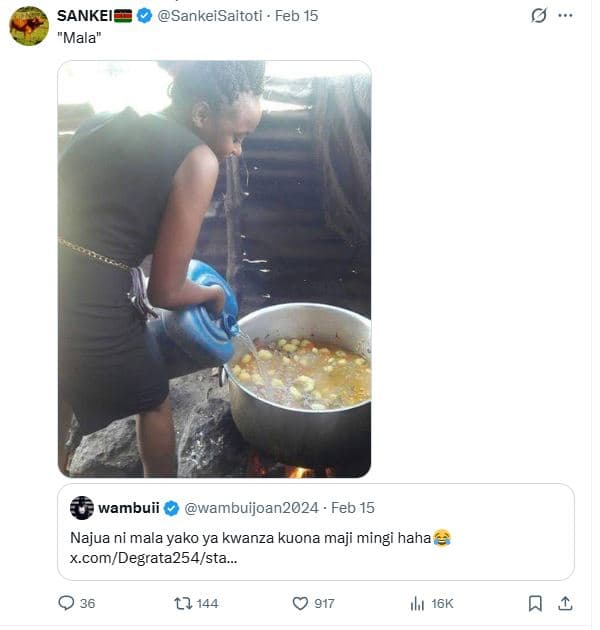Click wambuii's verified badge
This screenshot has width=600, height=630.
(x=171, y=507)
